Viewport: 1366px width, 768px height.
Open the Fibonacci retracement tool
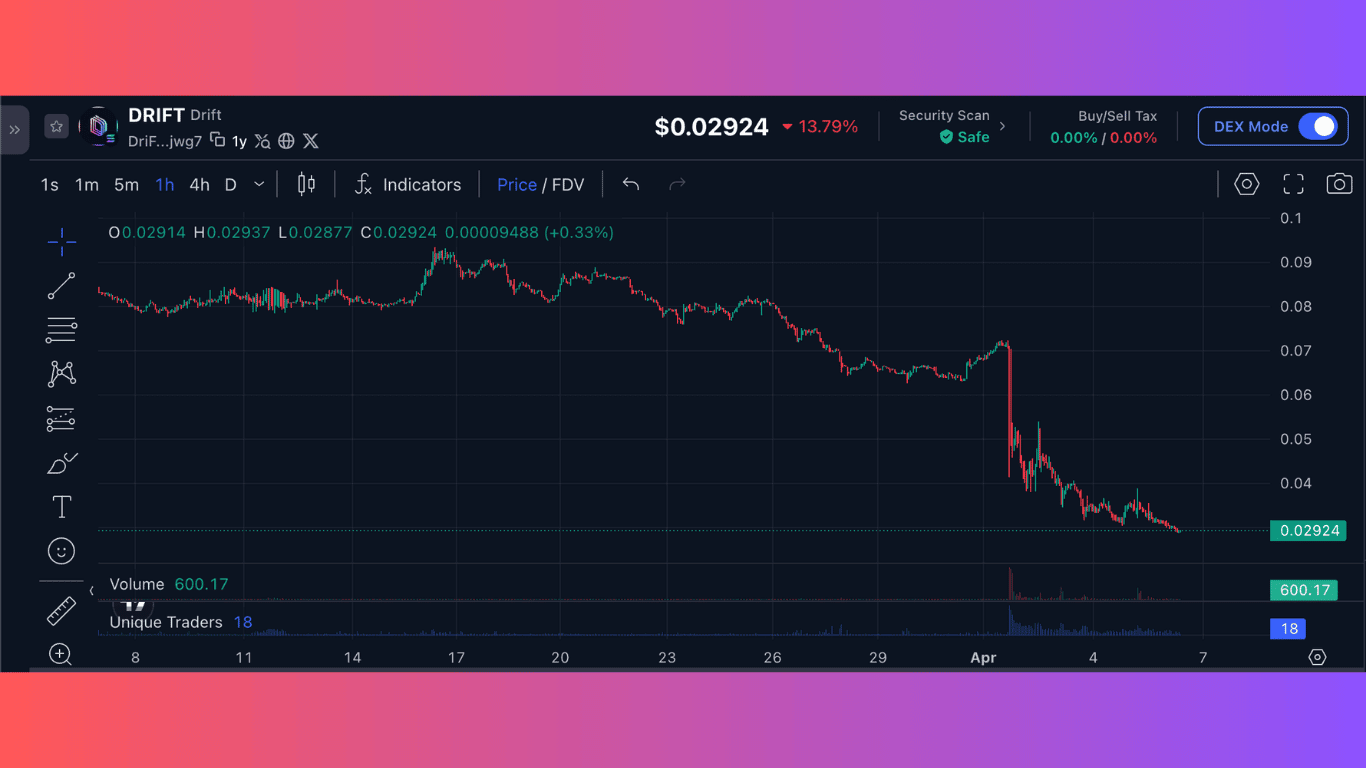[61, 329]
